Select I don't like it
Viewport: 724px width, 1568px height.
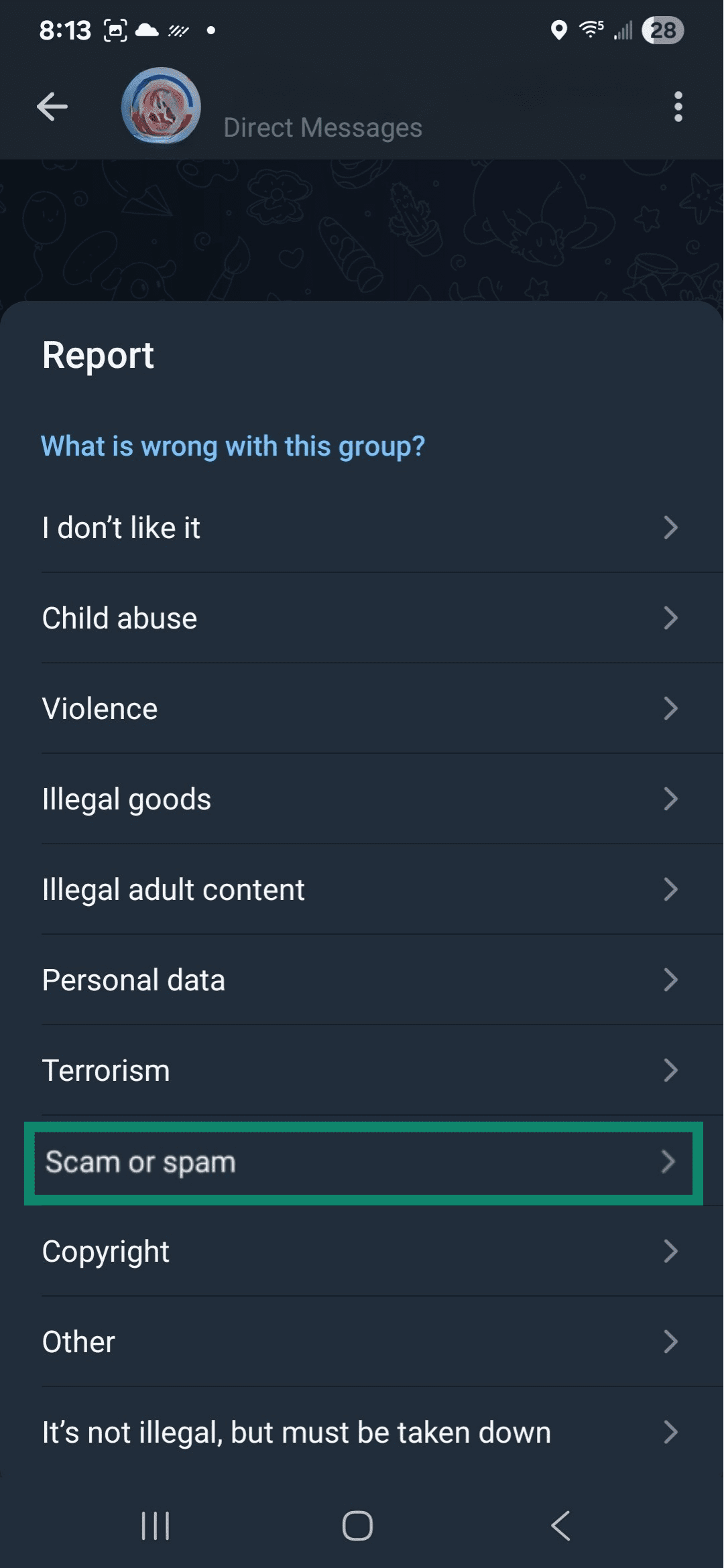tap(362, 528)
